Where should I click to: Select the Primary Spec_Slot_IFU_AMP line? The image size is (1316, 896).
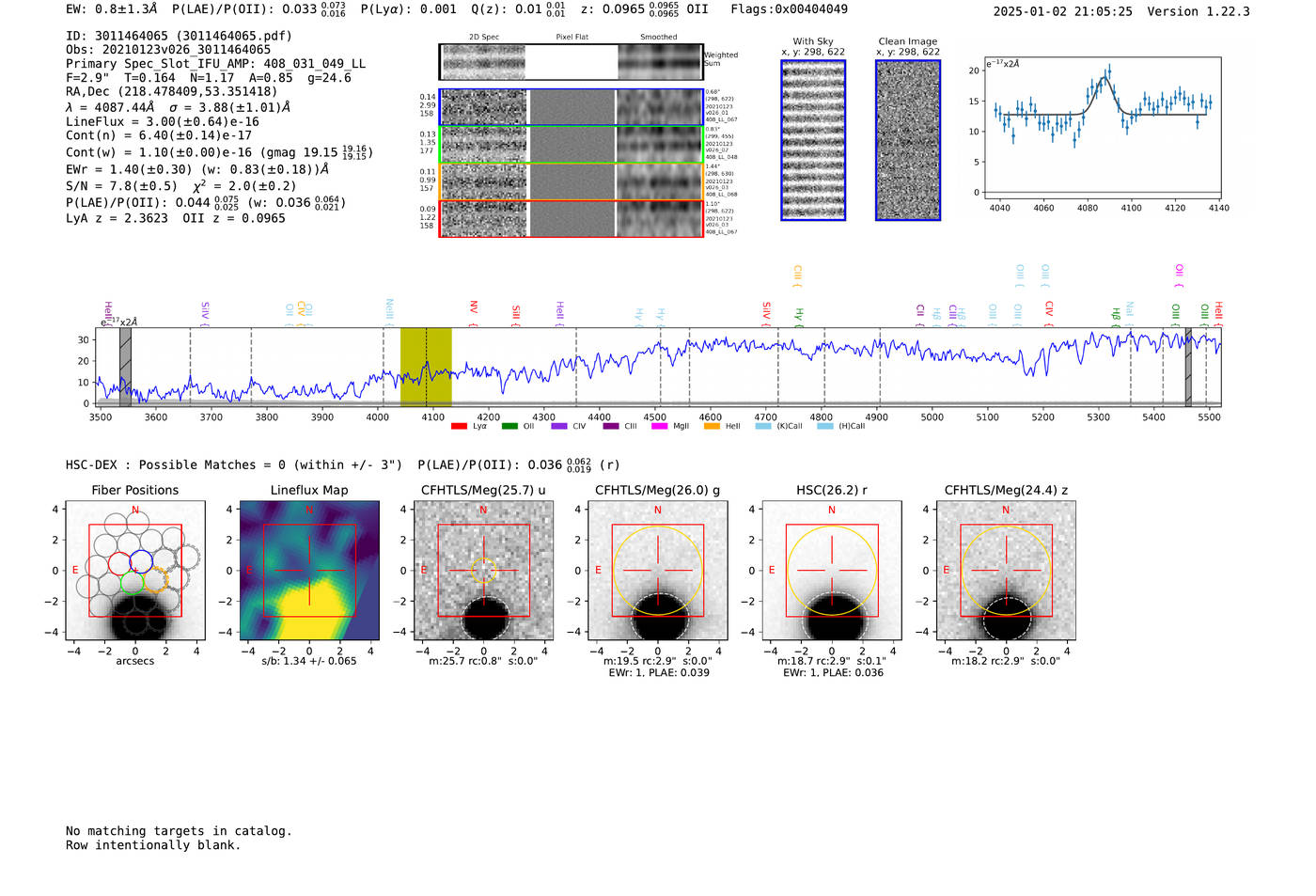tap(216, 64)
